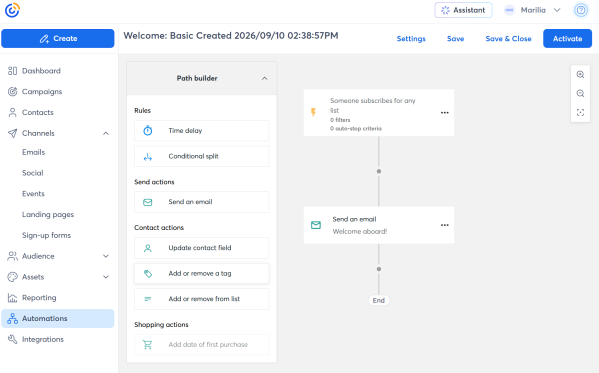
Task: Click the email step envelope icon
Action: (316, 225)
